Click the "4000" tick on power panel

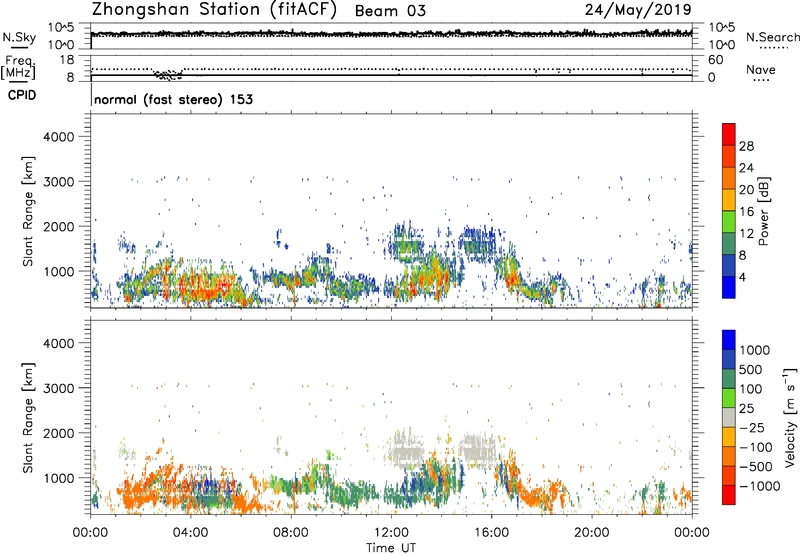58,137
